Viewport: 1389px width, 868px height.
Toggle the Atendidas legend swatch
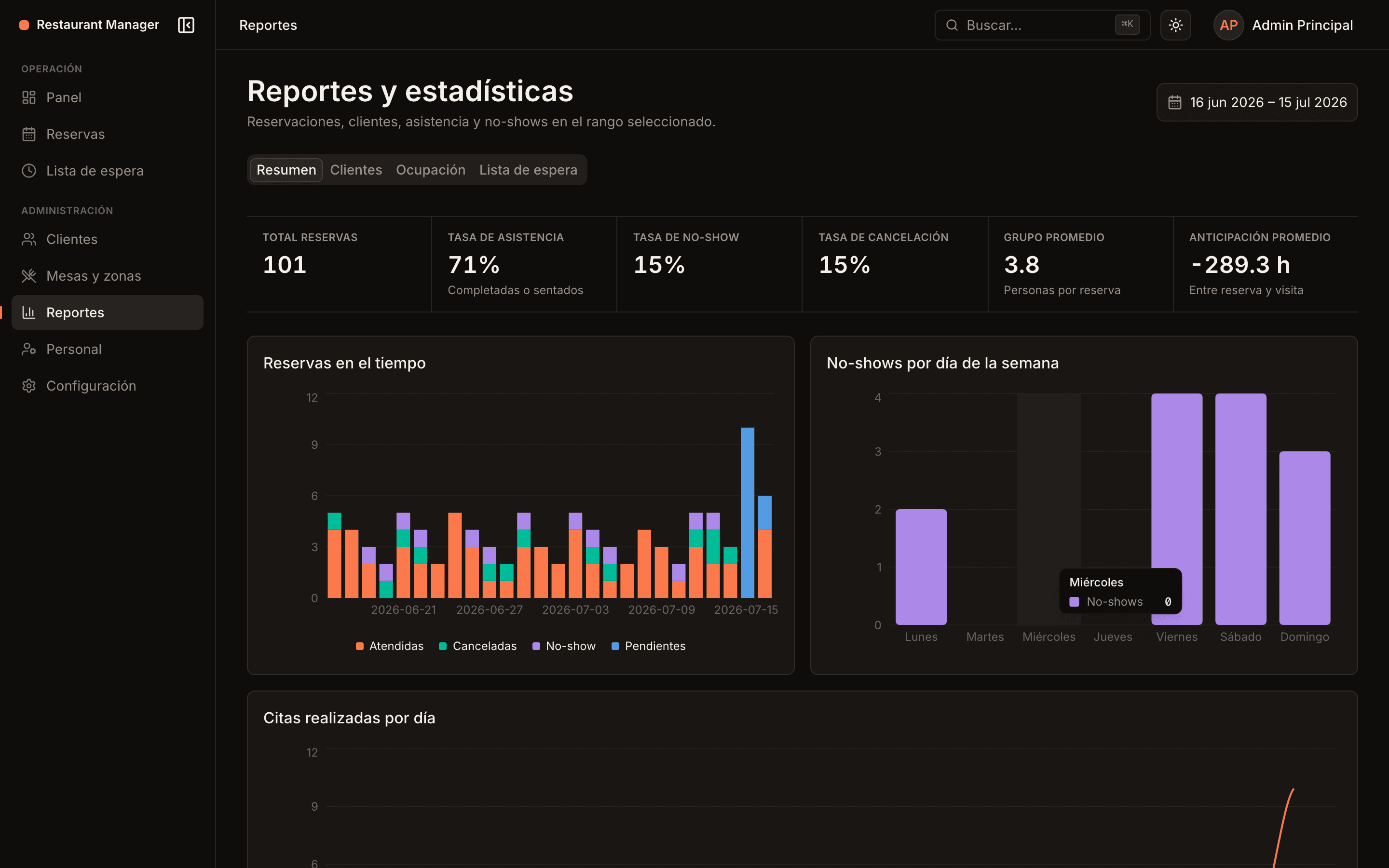click(360, 646)
